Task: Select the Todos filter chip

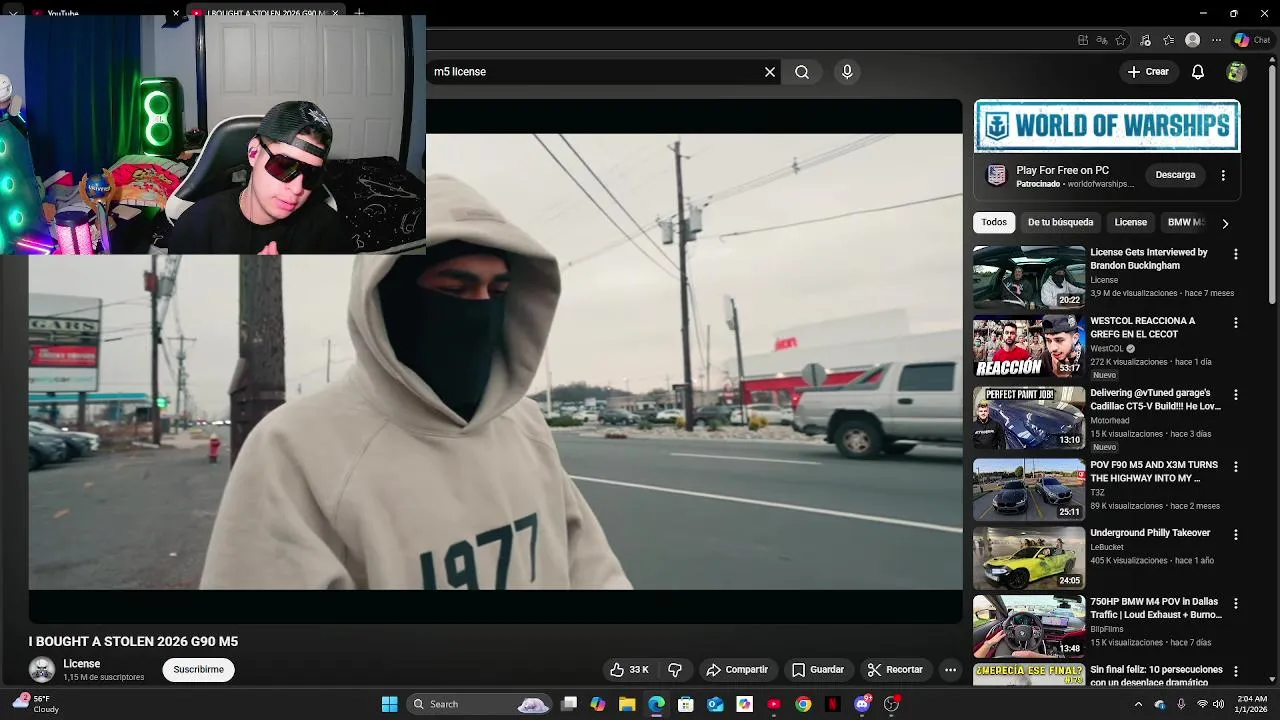Action: [x=994, y=222]
